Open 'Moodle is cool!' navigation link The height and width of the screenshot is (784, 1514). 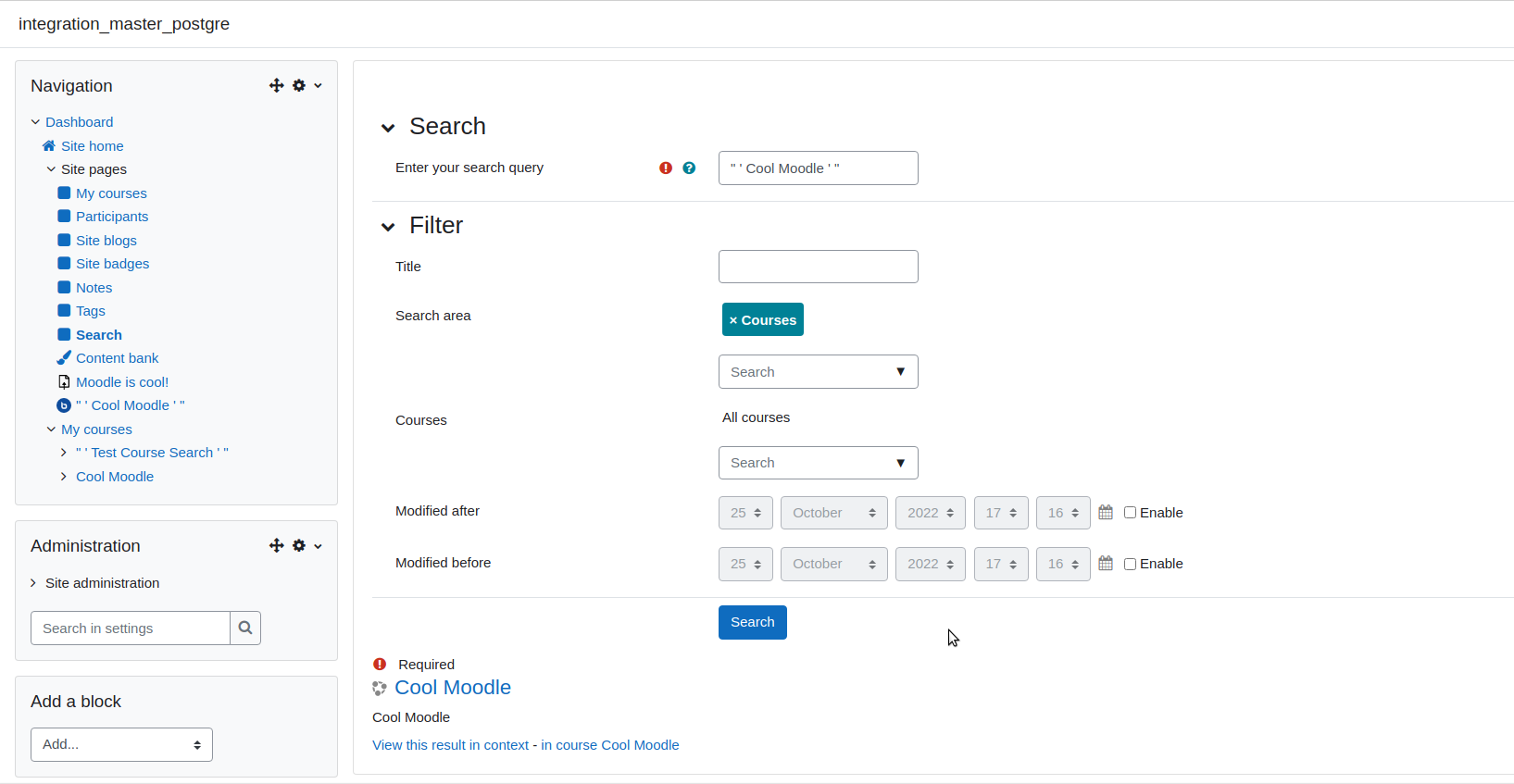click(x=122, y=381)
